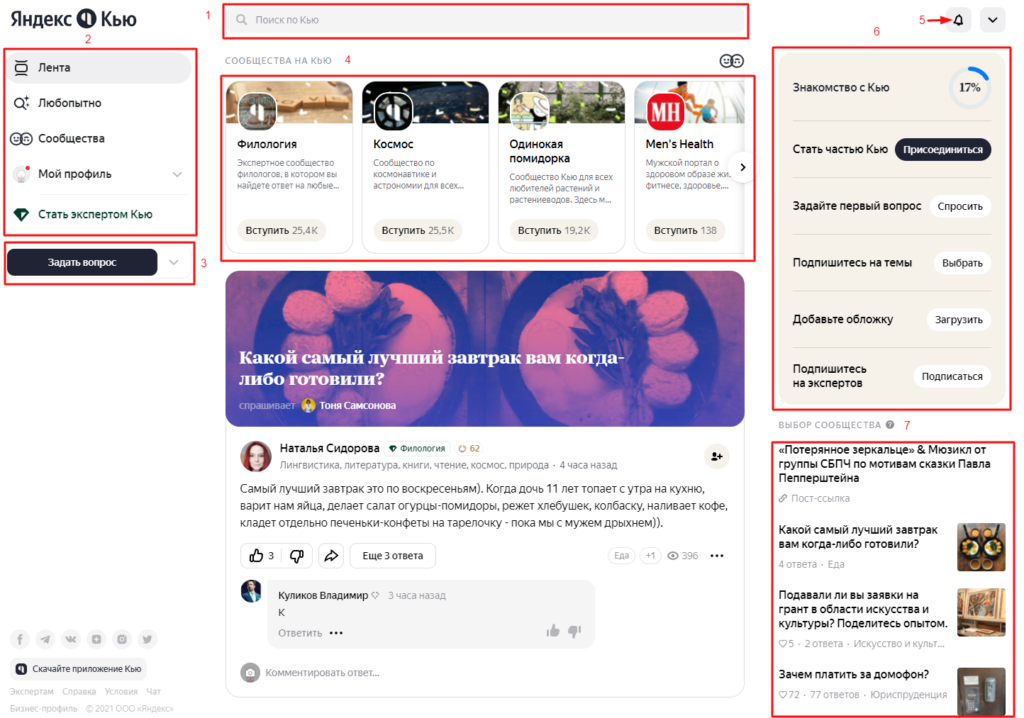Image resolution: width=1024 pixels, height=718 pixels.
Task: Dislike the answer with thumbs down
Action: tap(296, 556)
